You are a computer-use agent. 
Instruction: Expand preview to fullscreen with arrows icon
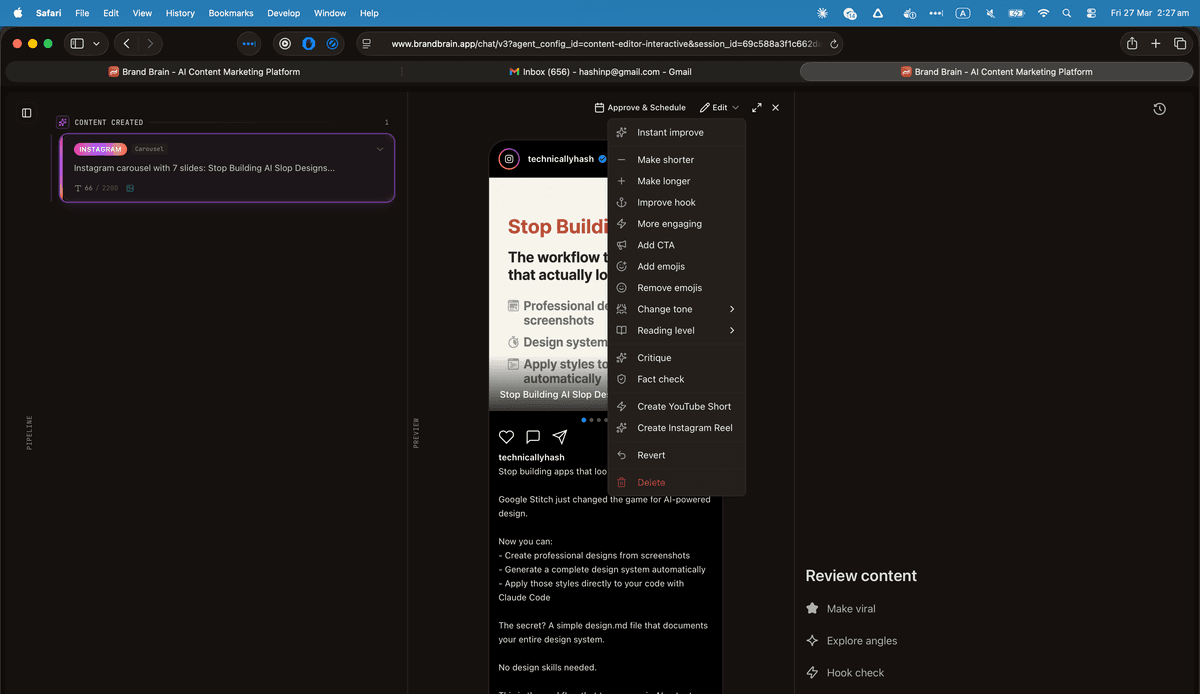coord(757,107)
